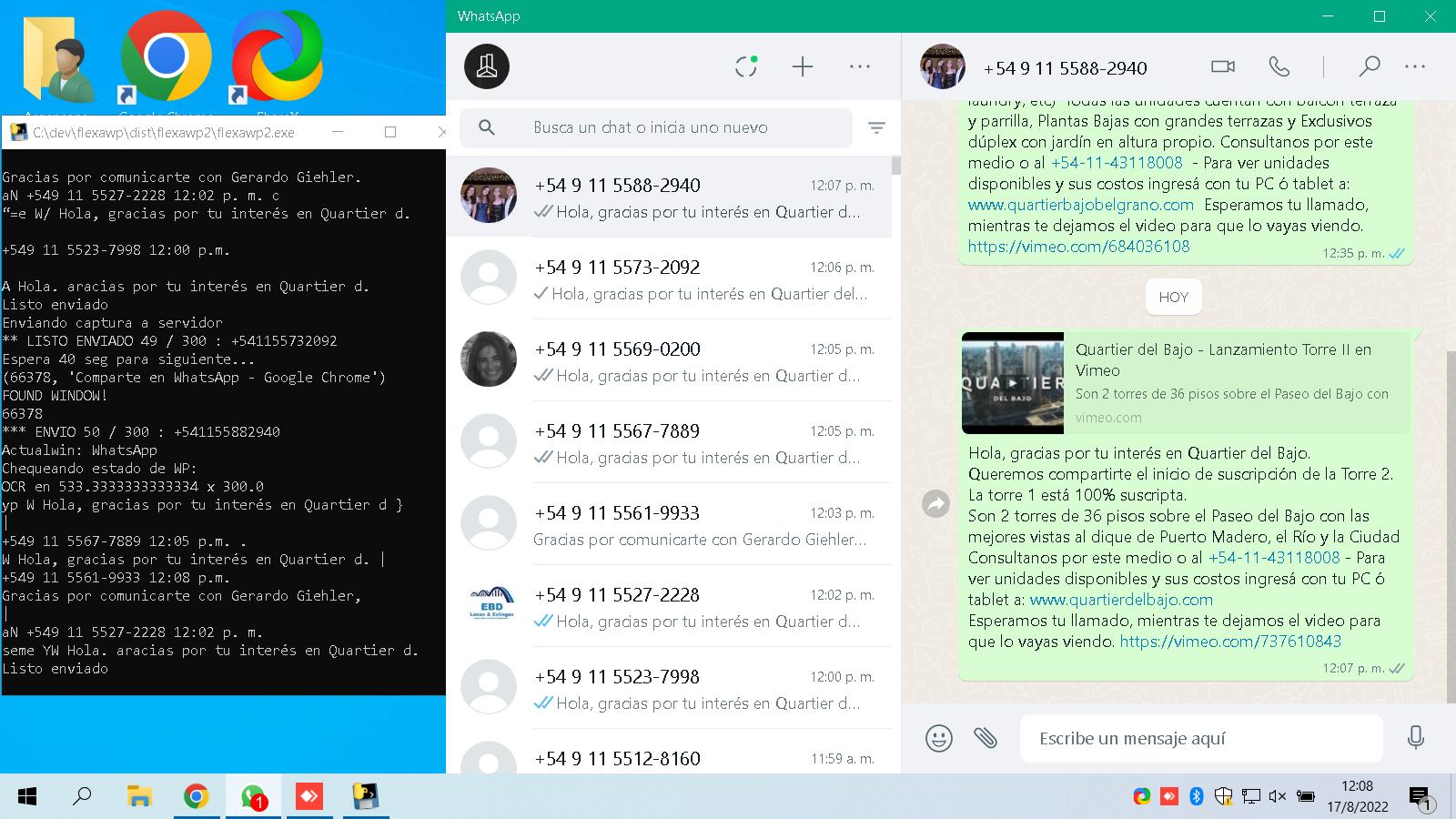This screenshot has width=1456, height=819.
Task: Click the Busca un chat search field
Action: click(x=656, y=128)
